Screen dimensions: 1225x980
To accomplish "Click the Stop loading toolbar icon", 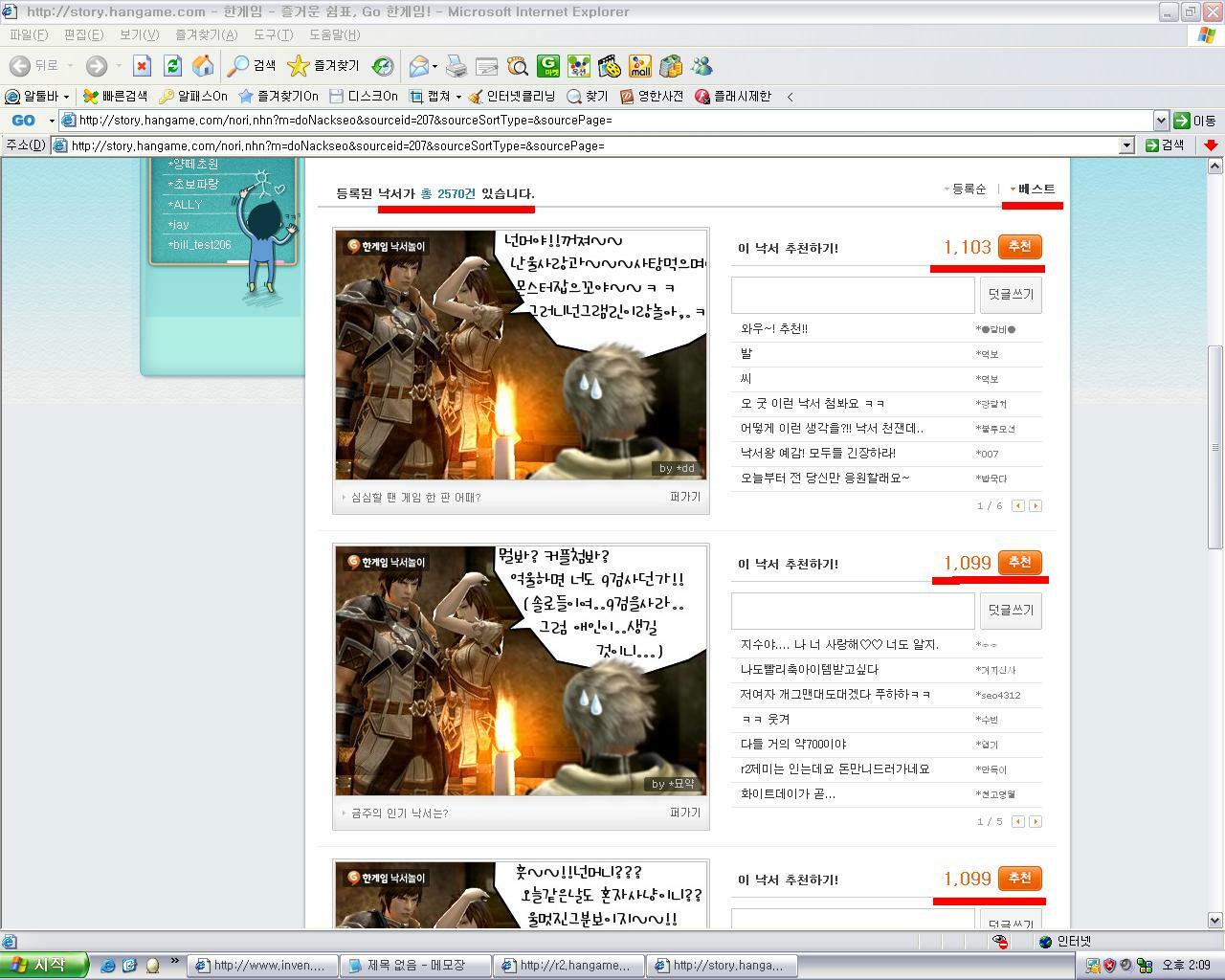I will 142,66.
